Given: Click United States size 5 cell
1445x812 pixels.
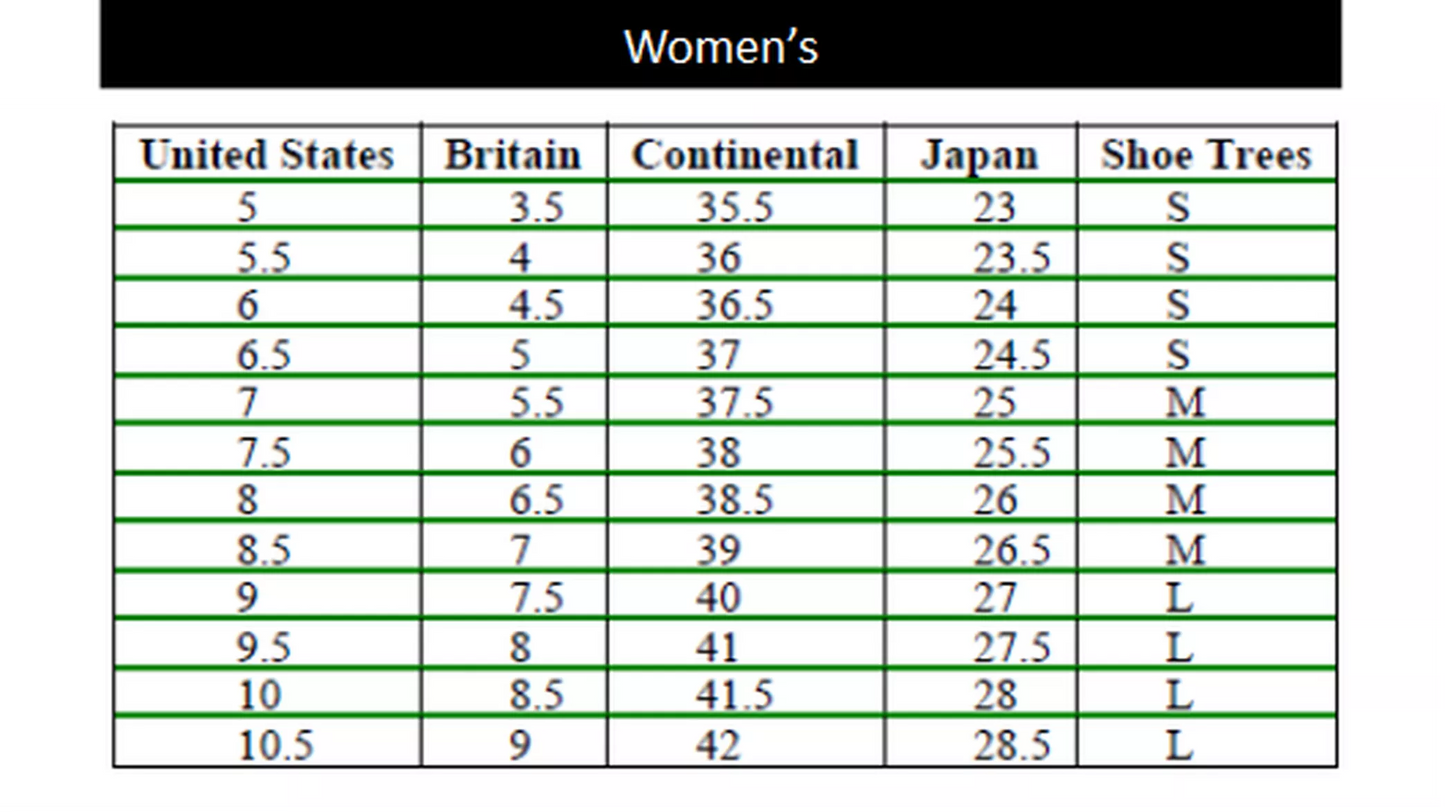Looking at the screenshot, I should (248, 207).
